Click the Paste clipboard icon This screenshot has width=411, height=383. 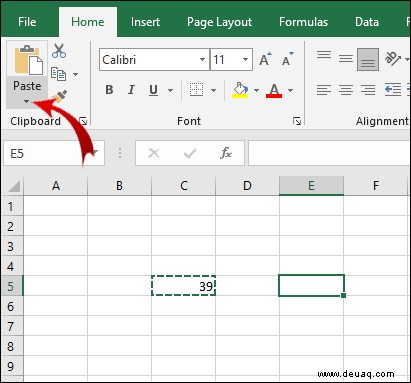coord(28,60)
